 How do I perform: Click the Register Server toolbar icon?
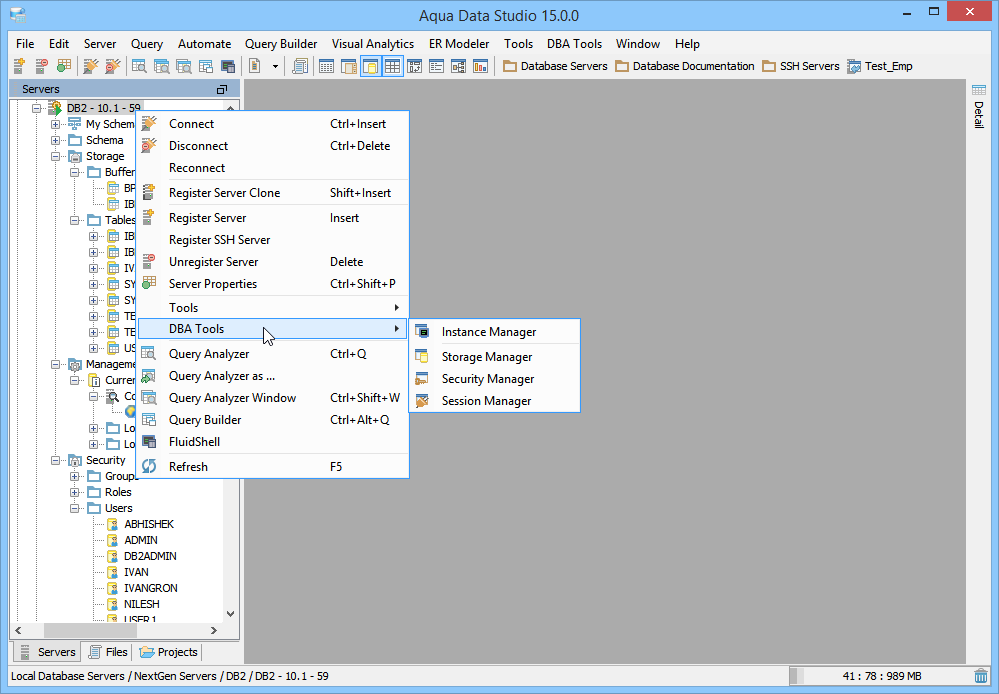[20, 66]
